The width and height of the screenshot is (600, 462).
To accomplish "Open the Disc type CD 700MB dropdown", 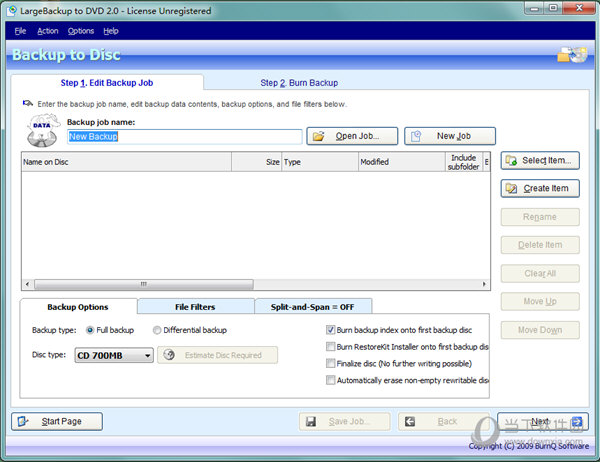I will point(114,355).
